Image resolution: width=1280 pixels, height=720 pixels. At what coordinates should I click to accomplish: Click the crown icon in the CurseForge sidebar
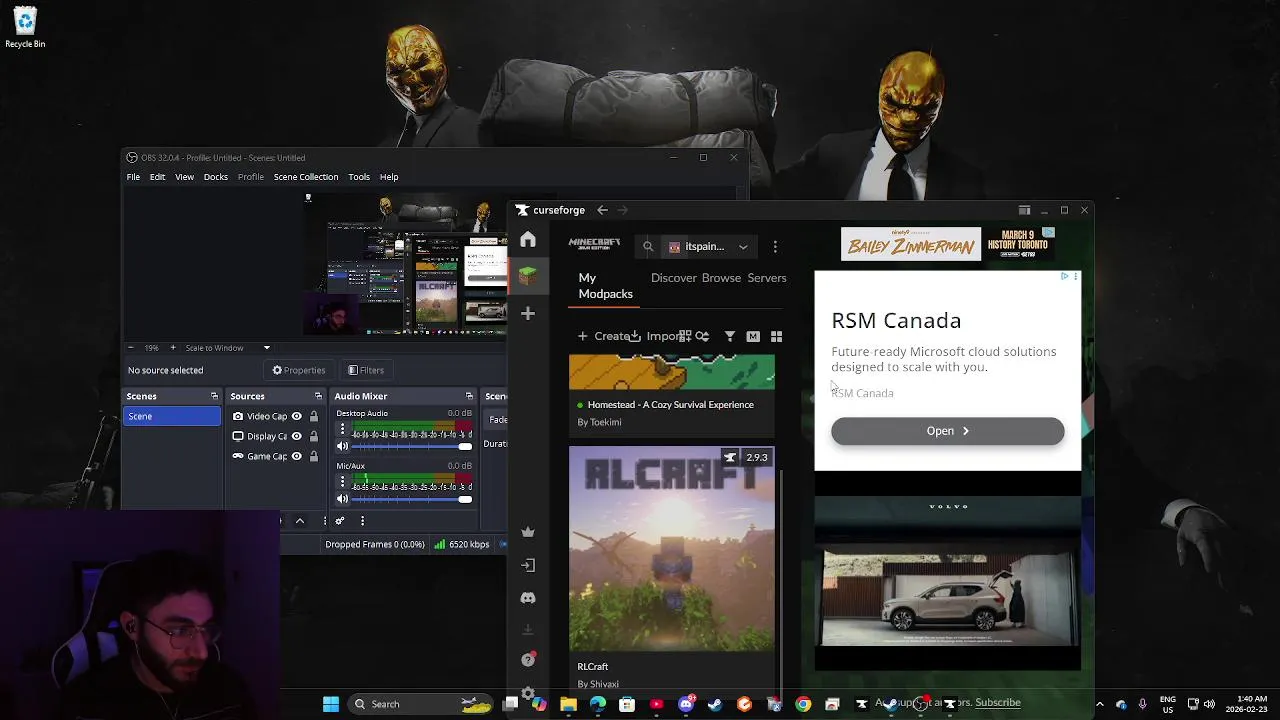[528, 532]
